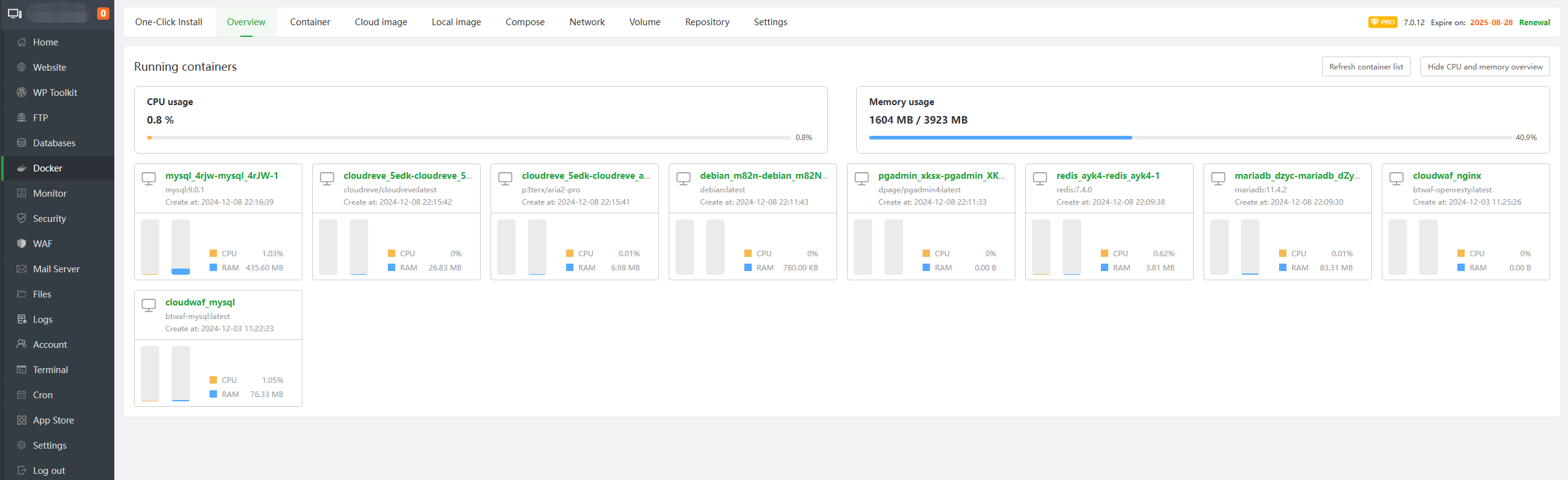
Task: Open the Cloud image tab
Action: 381,22
